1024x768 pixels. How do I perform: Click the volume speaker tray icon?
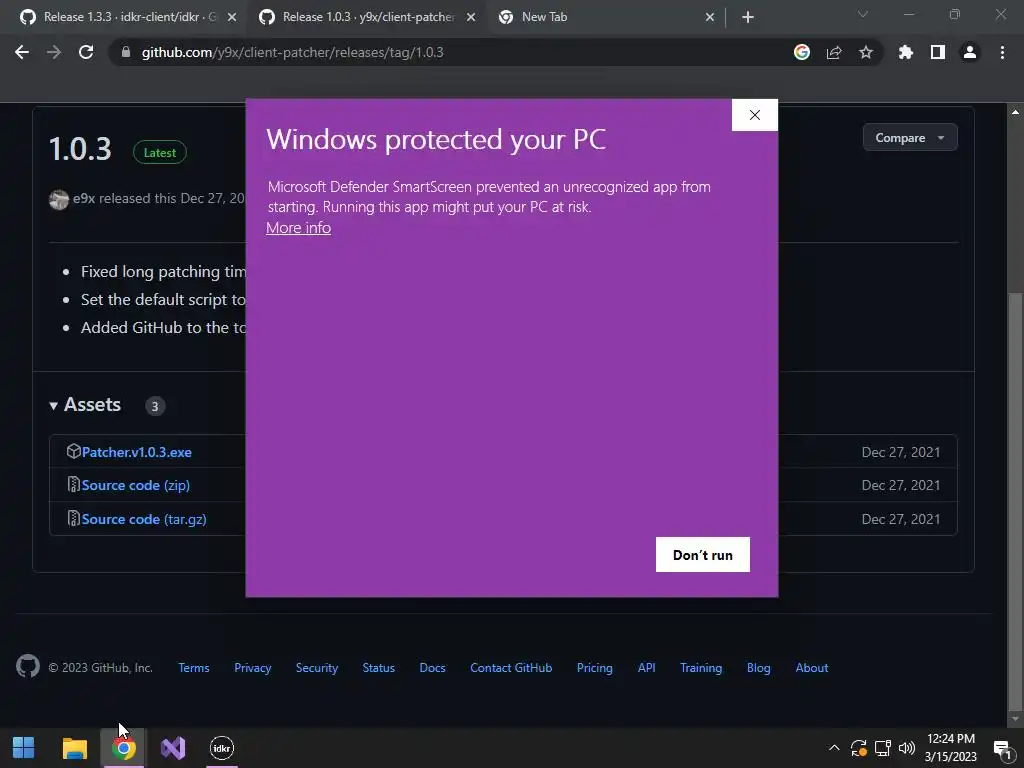[x=906, y=748]
